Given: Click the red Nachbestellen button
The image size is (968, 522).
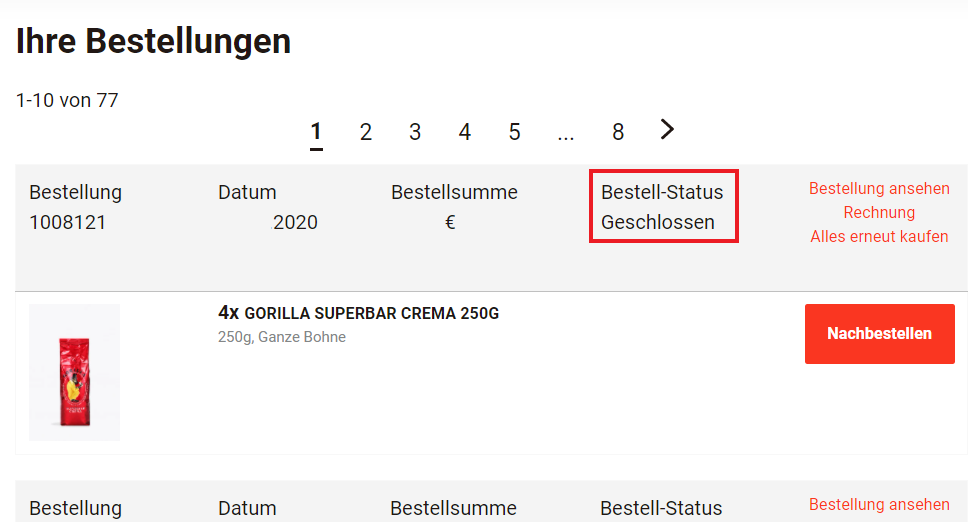Looking at the screenshot, I should 880,334.
